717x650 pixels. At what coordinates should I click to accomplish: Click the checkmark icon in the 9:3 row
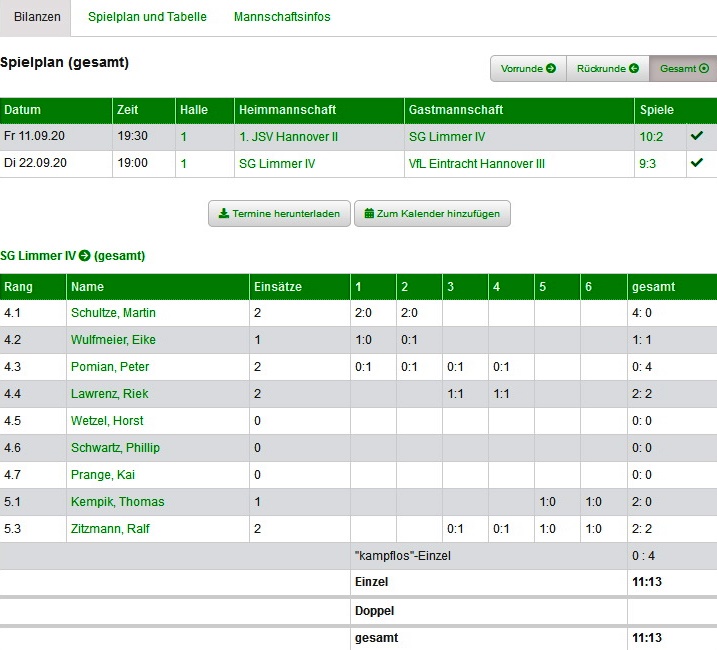point(697,162)
